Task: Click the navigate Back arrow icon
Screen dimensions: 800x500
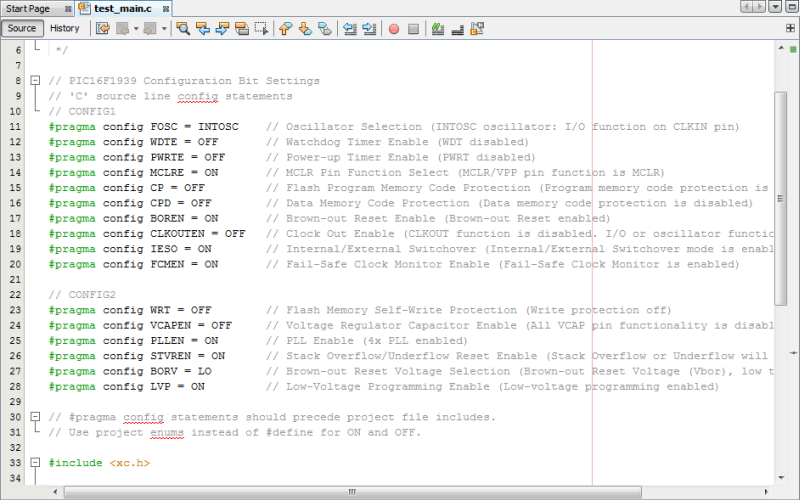Action: pos(122,29)
